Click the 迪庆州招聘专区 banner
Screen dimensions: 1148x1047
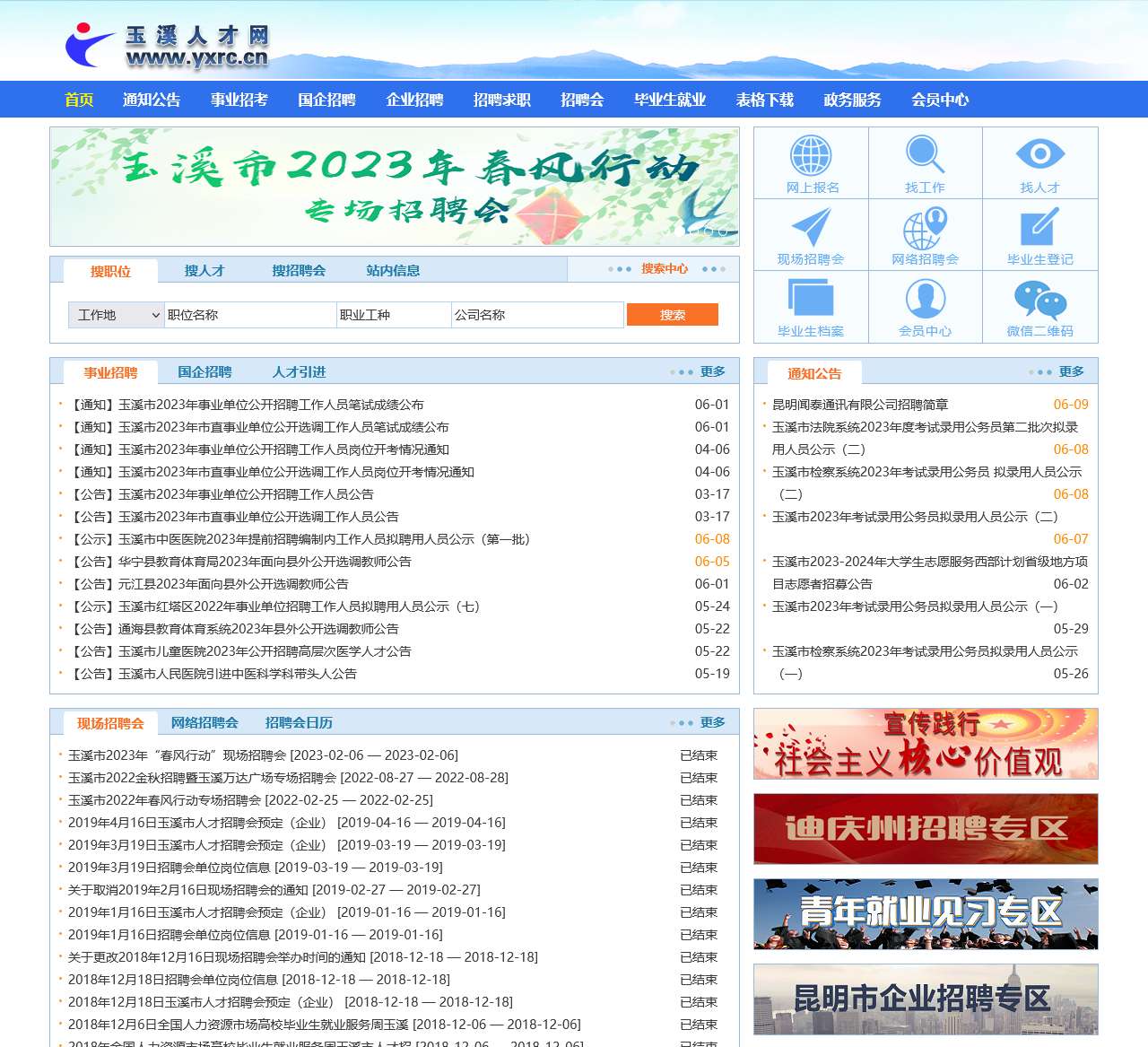[925, 830]
